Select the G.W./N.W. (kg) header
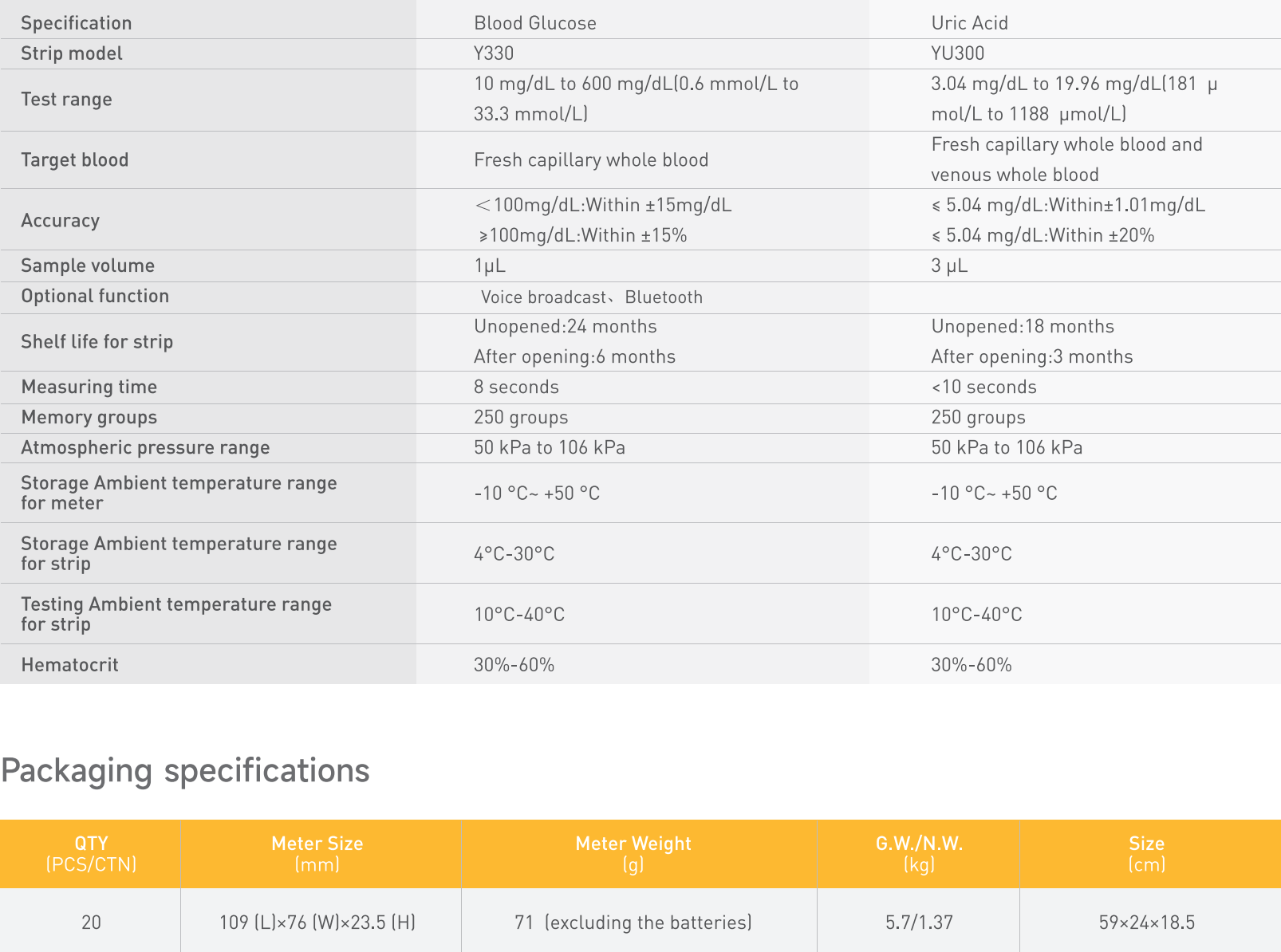 click(919, 854)
